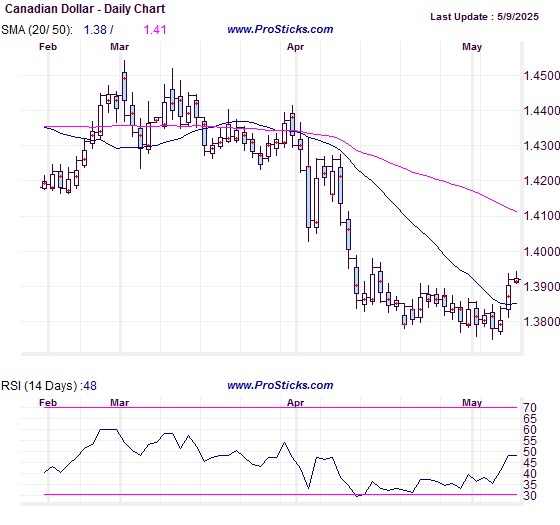Viewport: 560px width, 525px height.
Task: Click the Canadian Dollar - Daily Chart title
Action: click(85, 9)
